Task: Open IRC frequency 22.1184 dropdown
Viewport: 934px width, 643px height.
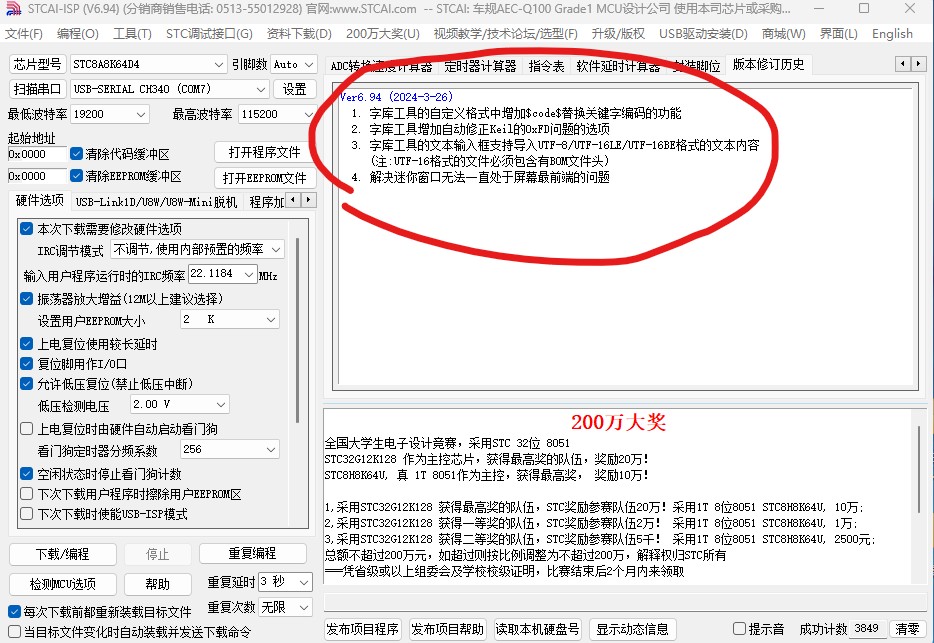Action: pyautogui.click(x=223, y=274)
